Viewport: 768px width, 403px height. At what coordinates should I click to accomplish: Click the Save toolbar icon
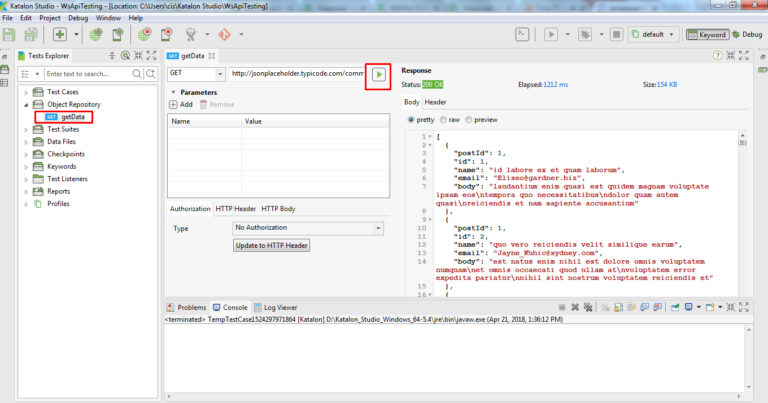pos(9,34)
